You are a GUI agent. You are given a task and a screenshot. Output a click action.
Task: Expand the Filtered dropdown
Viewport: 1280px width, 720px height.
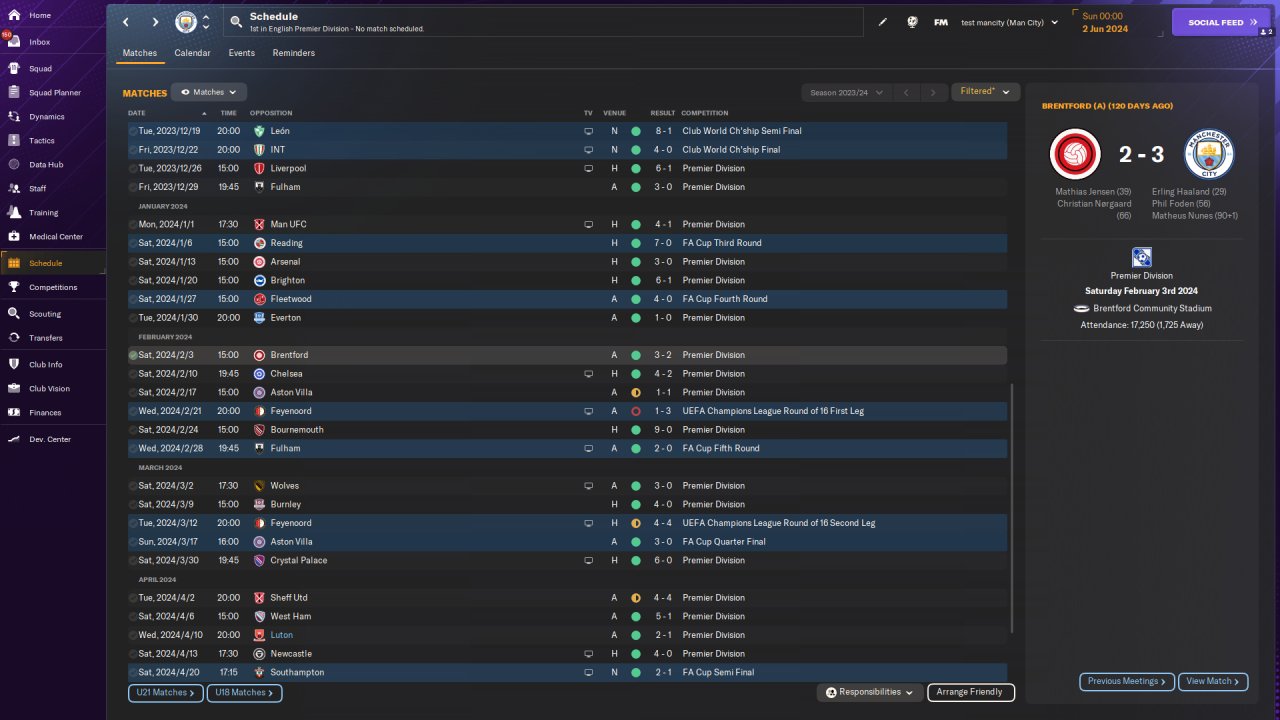coord(985,92)
